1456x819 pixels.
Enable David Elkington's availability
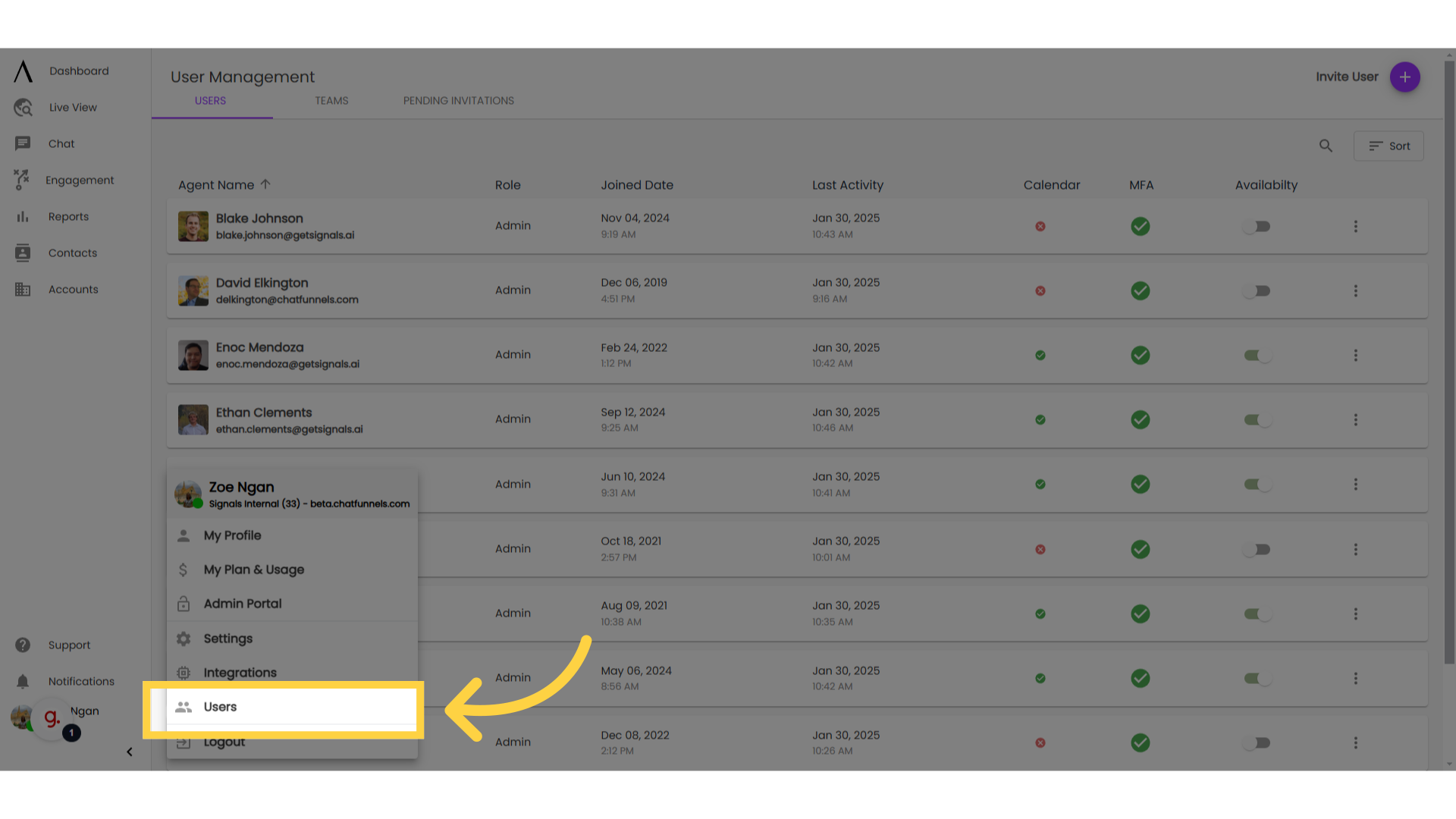[x=1257, y=290]
